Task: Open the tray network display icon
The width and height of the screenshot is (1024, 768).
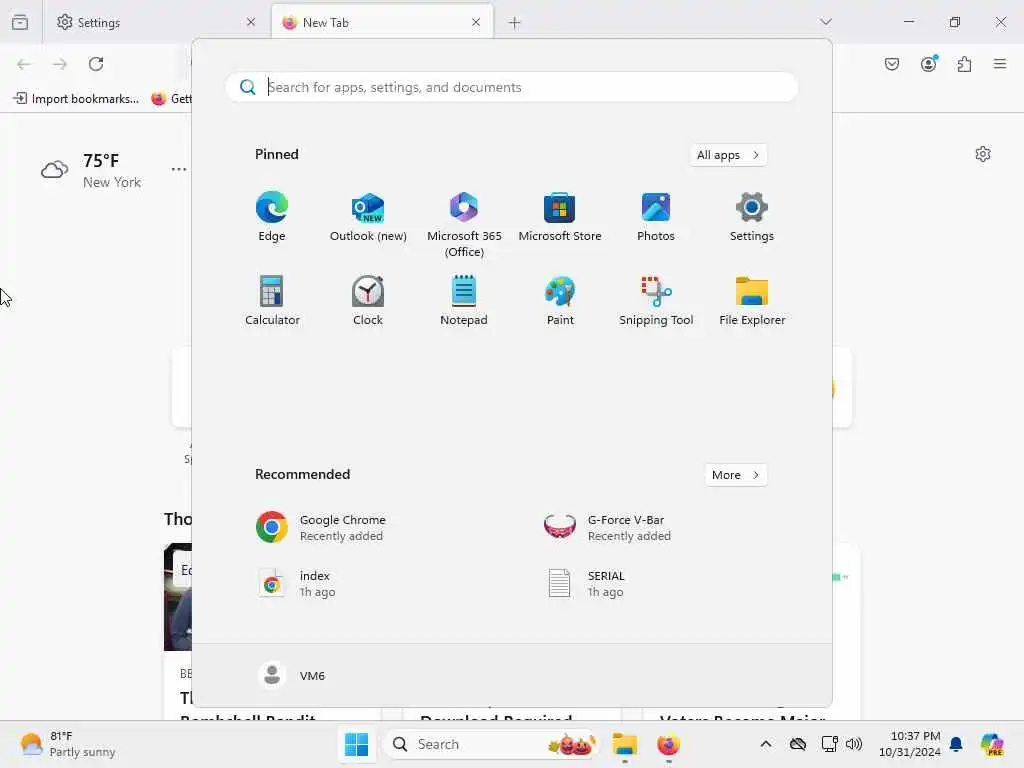Action: point(829,744)
